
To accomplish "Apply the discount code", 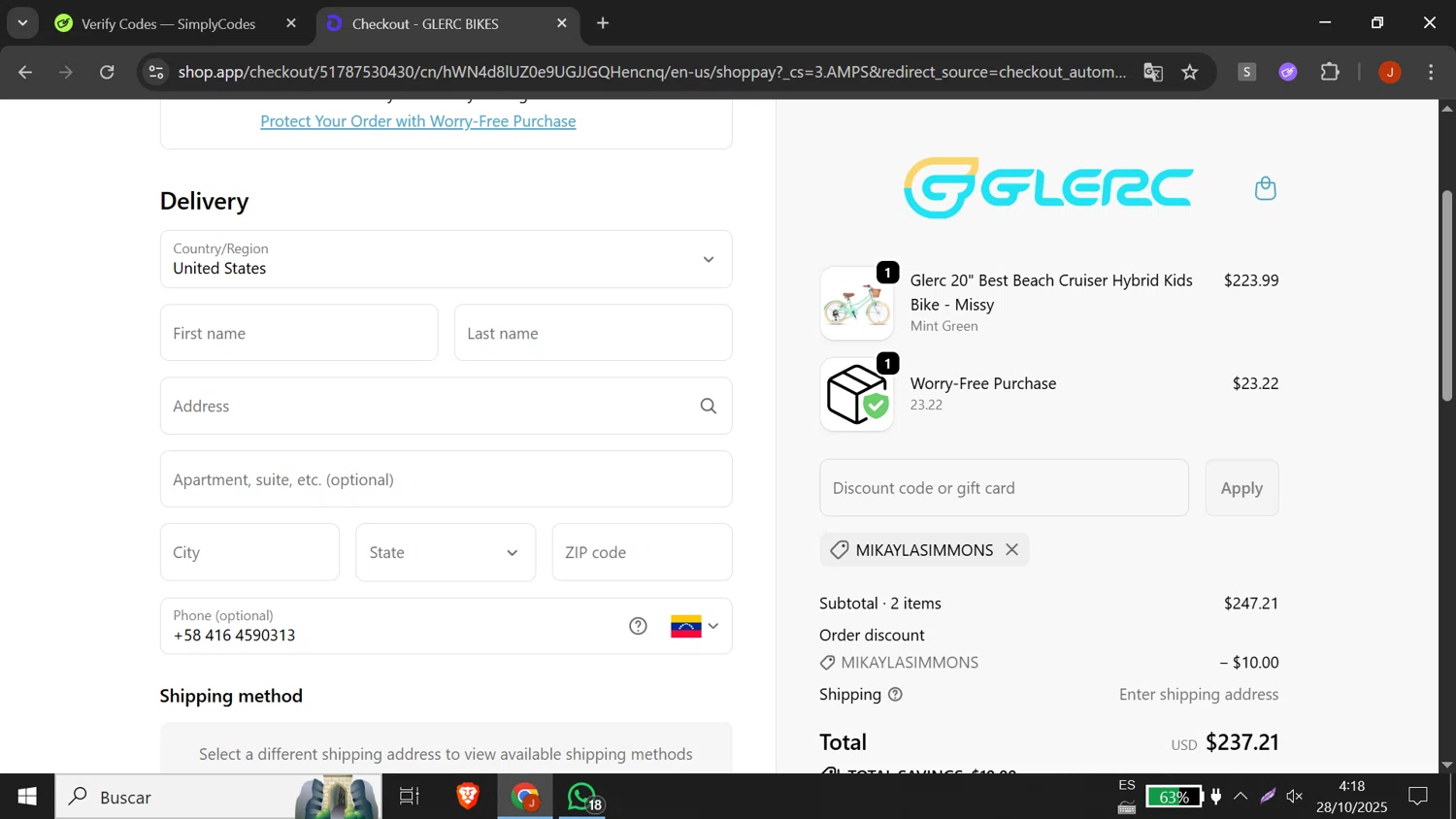I will point(1241,488).
